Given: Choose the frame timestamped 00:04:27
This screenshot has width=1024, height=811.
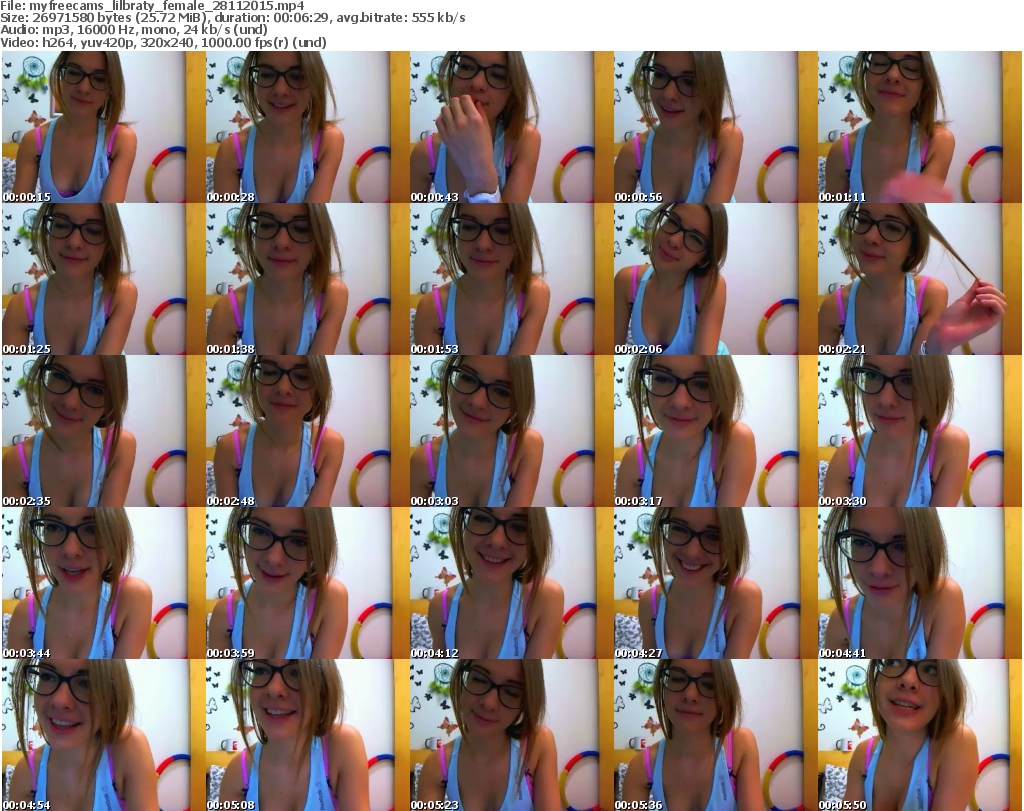Looking at the screenshot, I should (x=716, y=583).
